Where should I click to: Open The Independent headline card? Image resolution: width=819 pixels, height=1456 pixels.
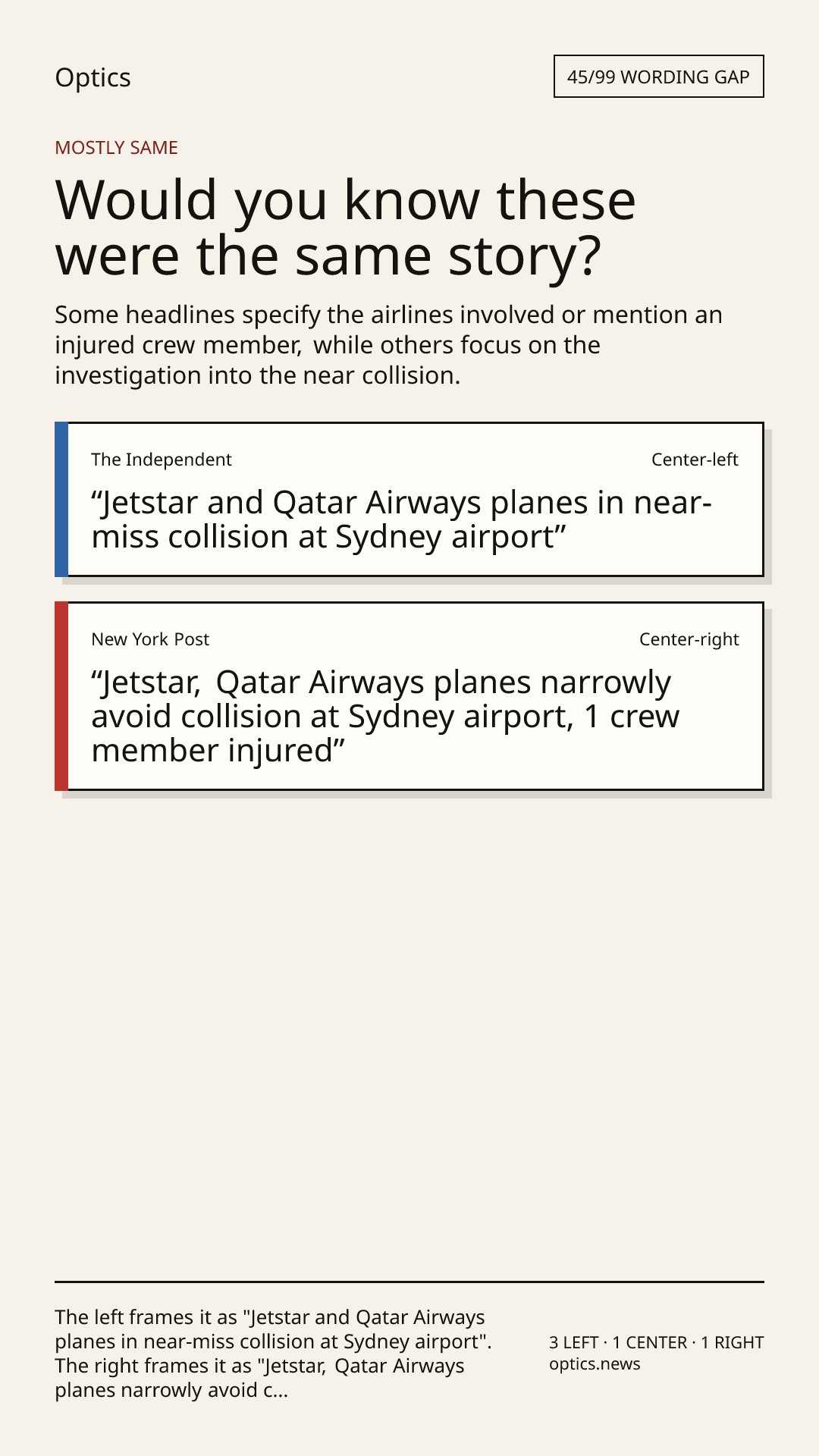(x=409, y=499)
